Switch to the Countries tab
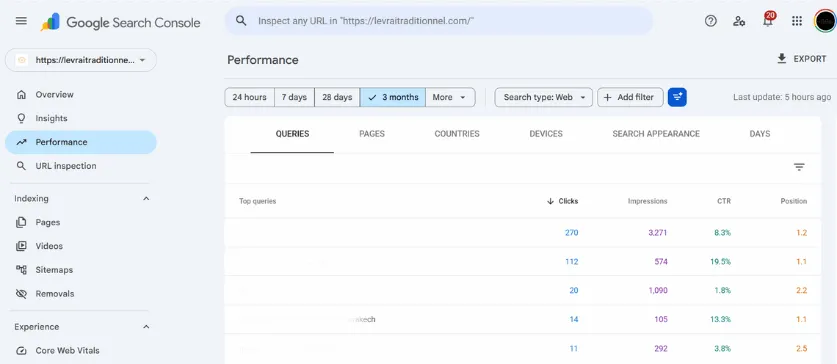The image size is (837, 364). [457, 134]
